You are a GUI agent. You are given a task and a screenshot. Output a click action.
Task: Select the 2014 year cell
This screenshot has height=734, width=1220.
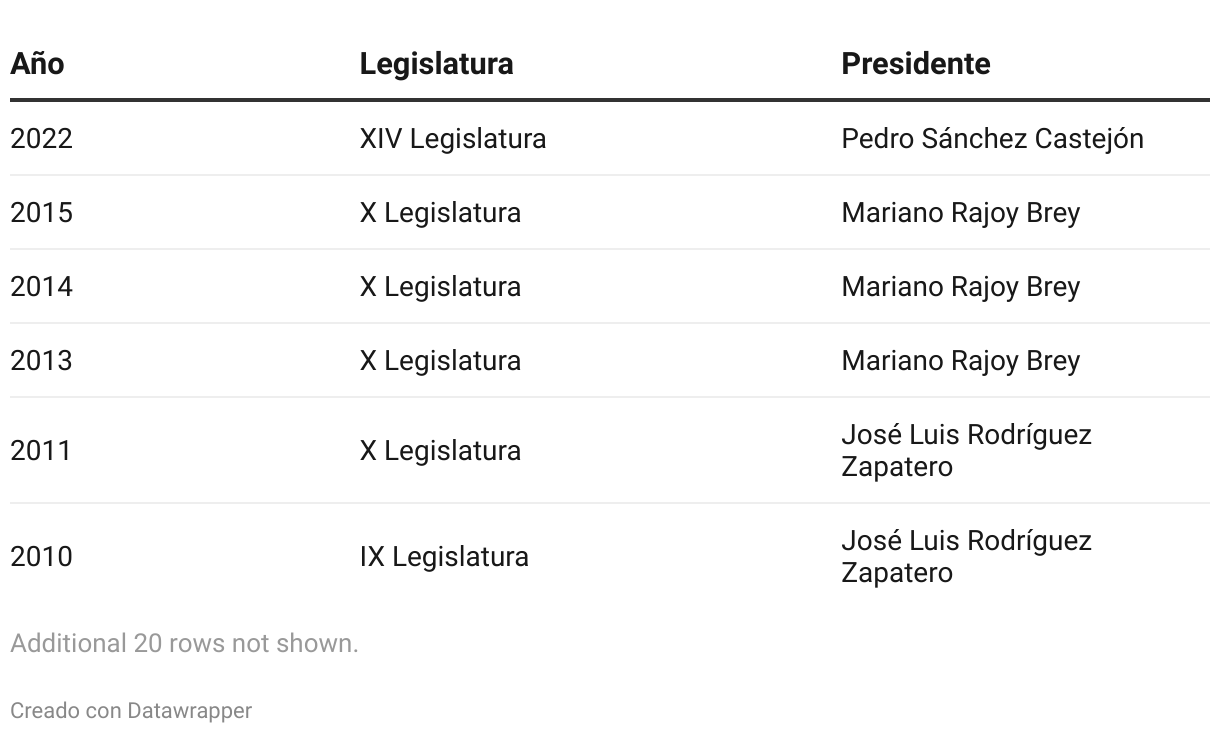point(42,286)
